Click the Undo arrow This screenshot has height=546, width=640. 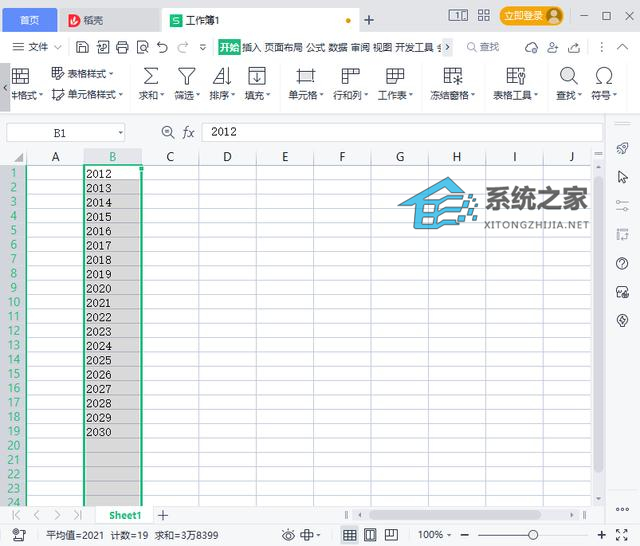pyautogui.click(x=162, y=47)
